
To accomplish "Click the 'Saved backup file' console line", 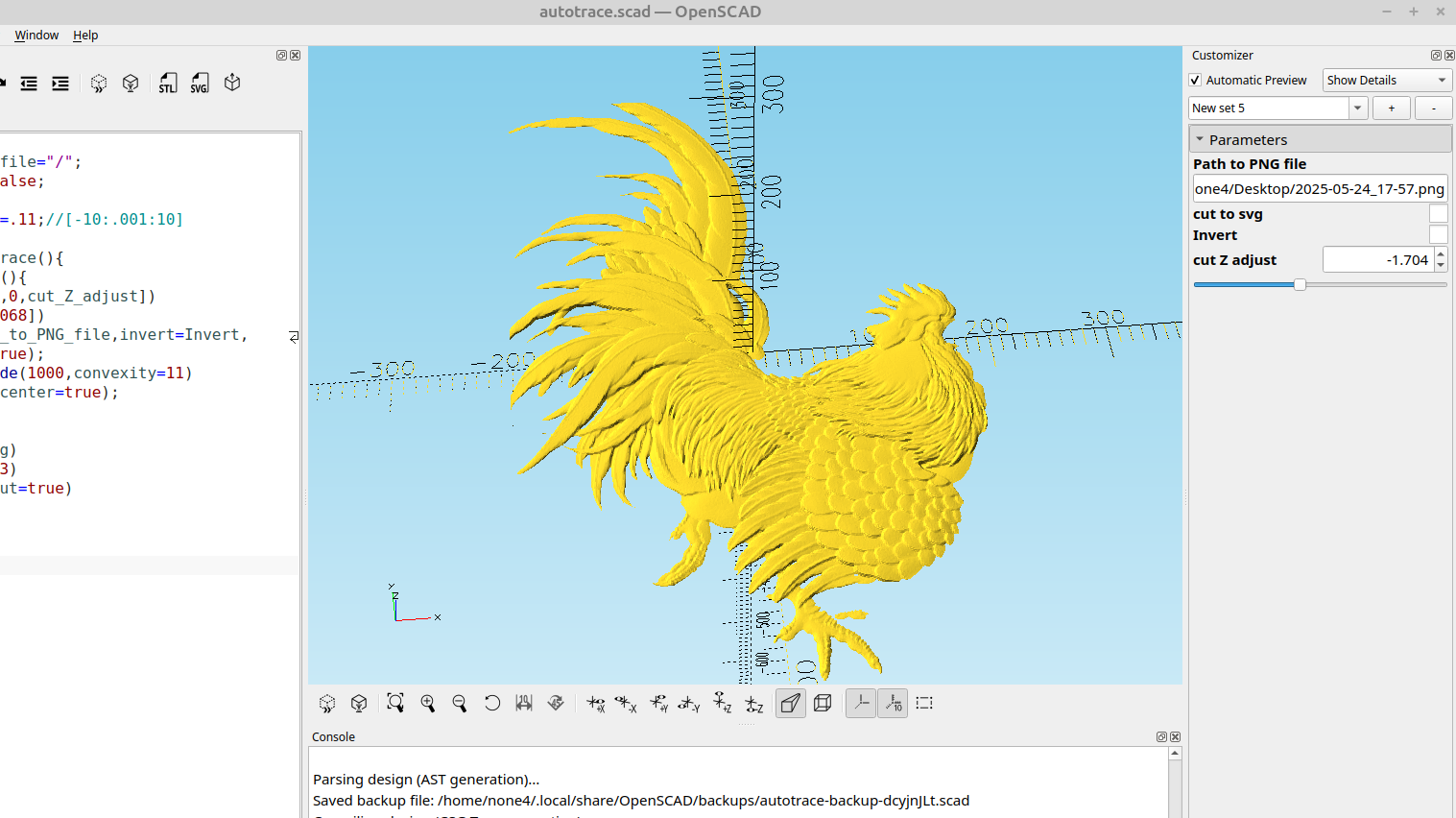I will click(641, 800).
